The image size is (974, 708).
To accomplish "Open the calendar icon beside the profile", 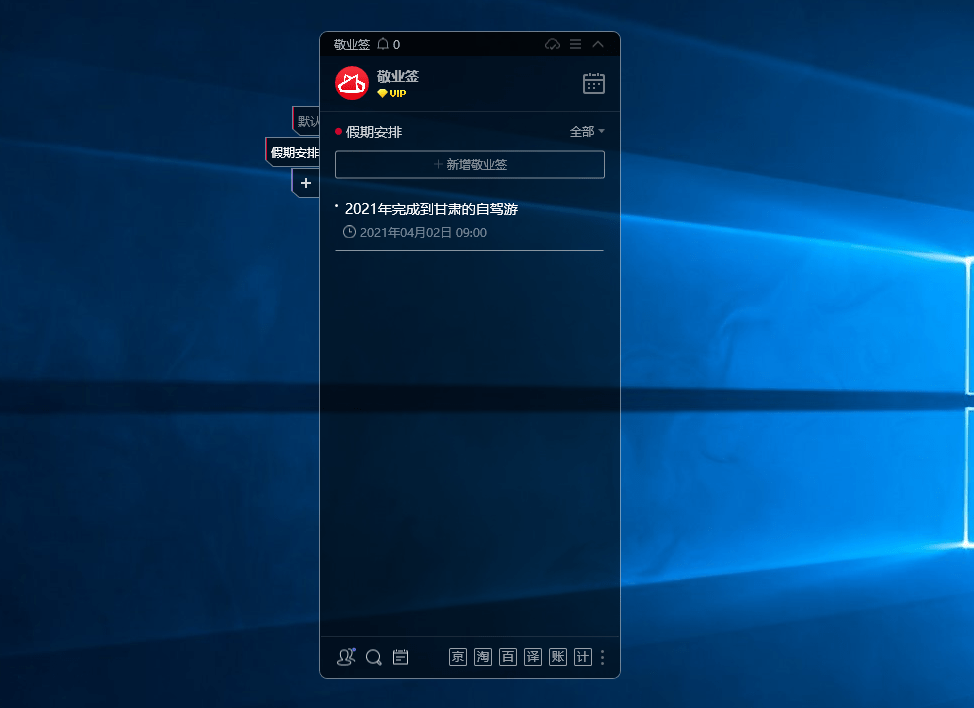I will coord(594,83).
